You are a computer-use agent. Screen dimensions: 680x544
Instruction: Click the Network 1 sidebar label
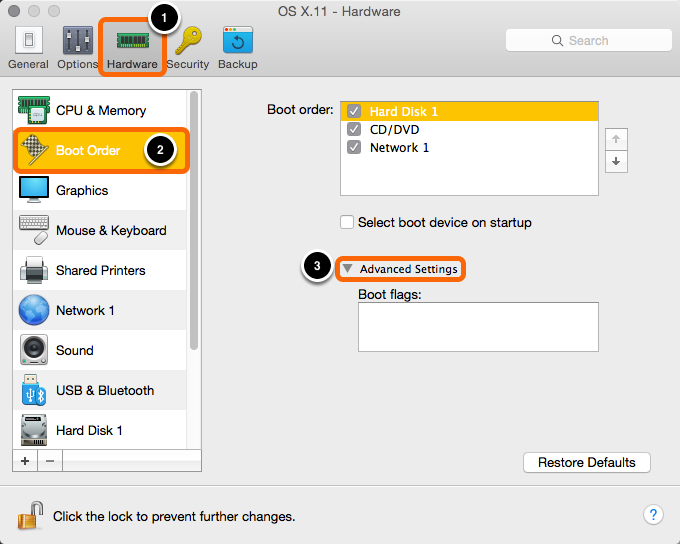(x=85, y=310)
